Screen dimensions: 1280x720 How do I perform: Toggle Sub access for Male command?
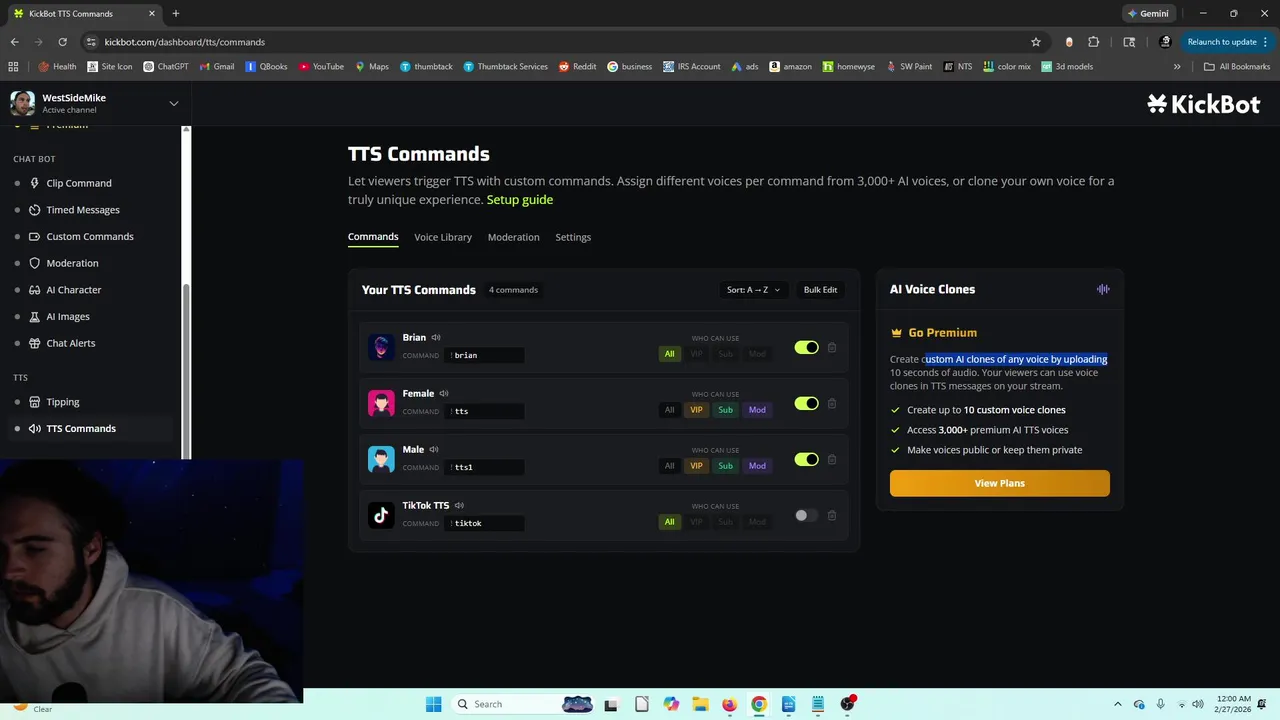pyautogui.click(x=725, y=466)
